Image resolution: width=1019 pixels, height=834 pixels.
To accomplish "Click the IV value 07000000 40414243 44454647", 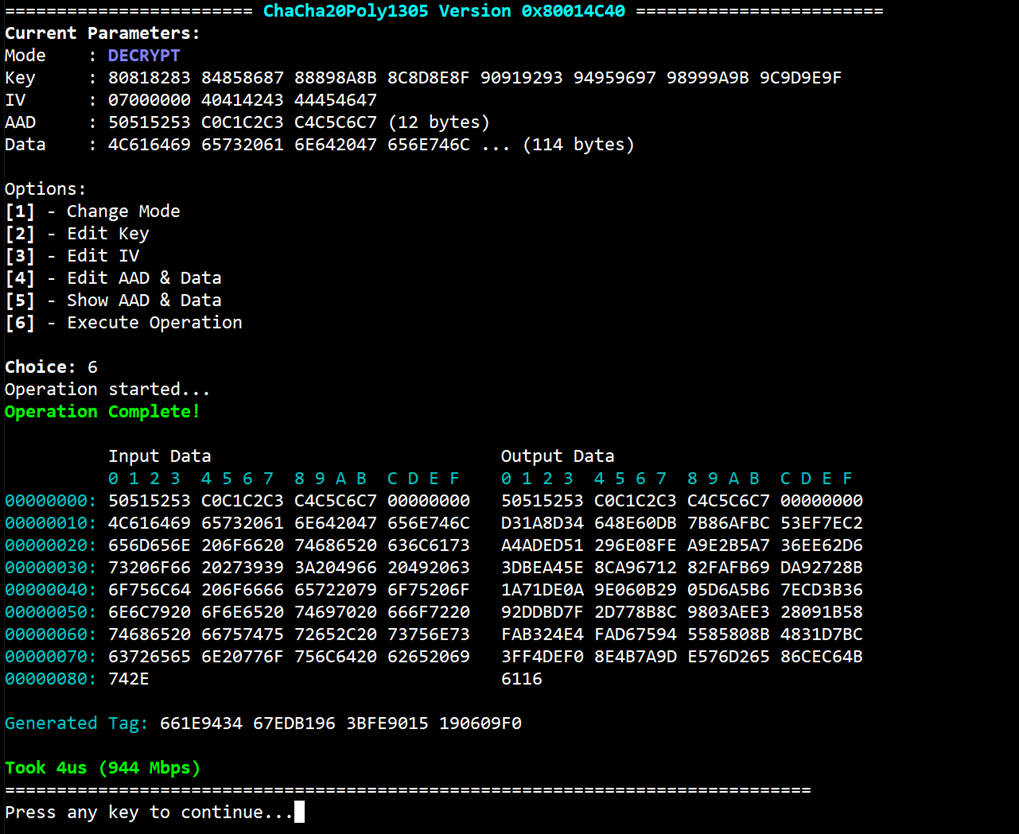I will [242, 100].
